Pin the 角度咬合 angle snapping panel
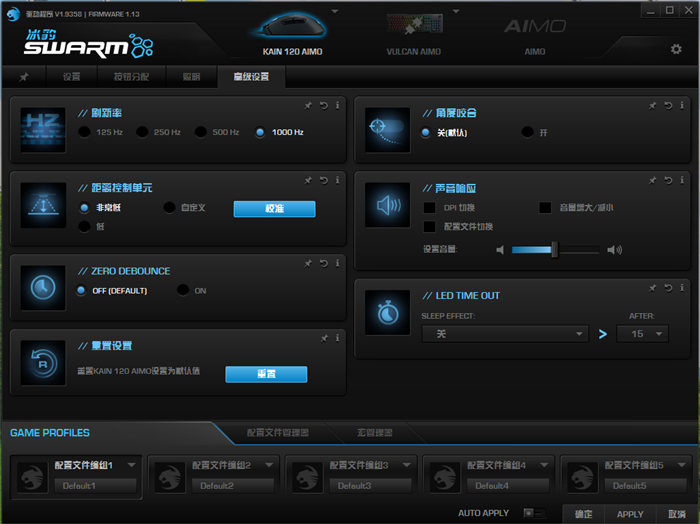This screenshot has width=700, height=524. tap(653, 105)
